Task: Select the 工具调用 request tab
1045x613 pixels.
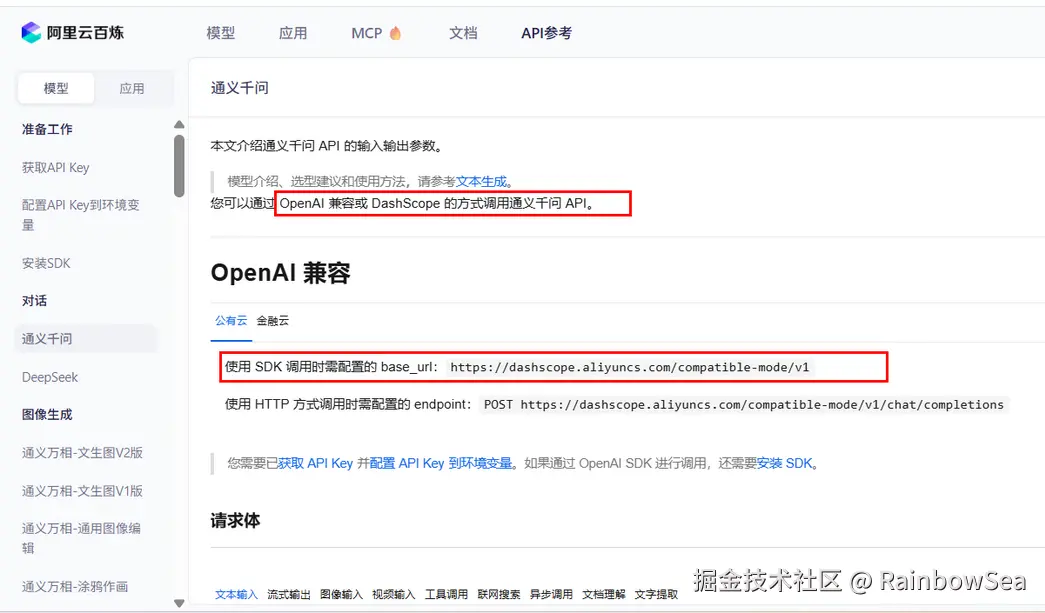Action: (x=446, y=594)
